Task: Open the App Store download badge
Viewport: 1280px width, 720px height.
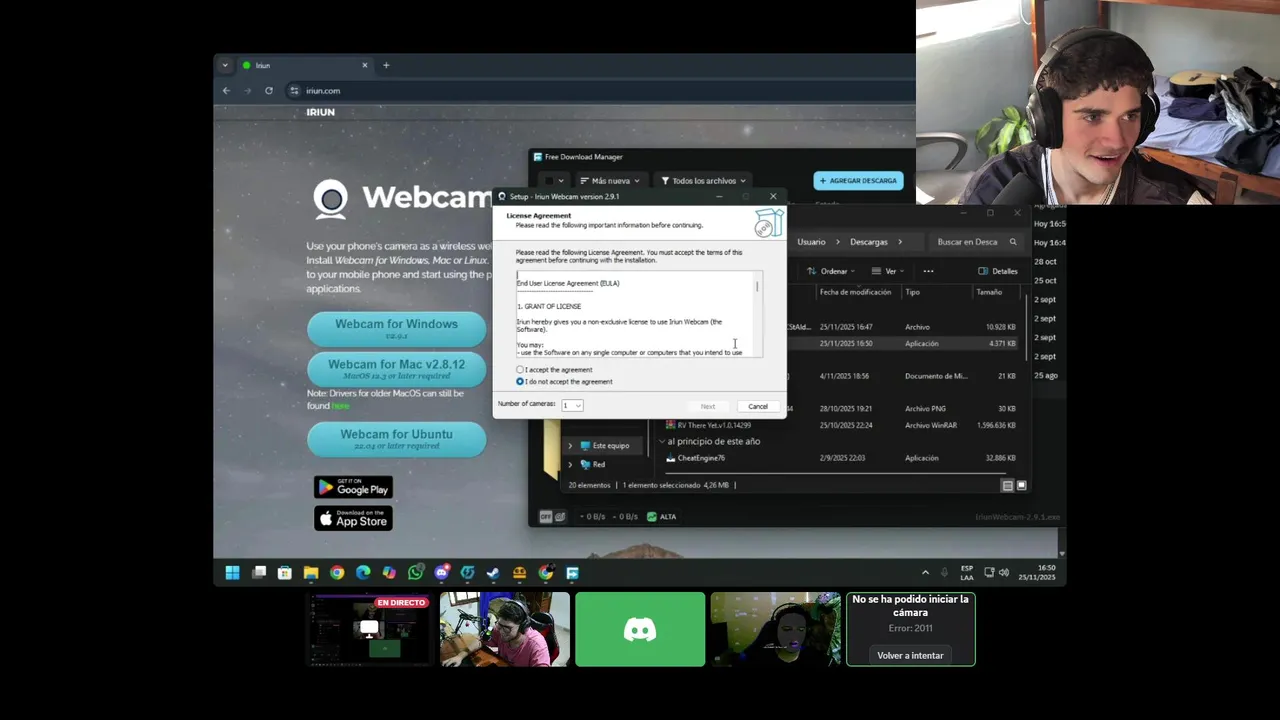Action: (353, 518)
